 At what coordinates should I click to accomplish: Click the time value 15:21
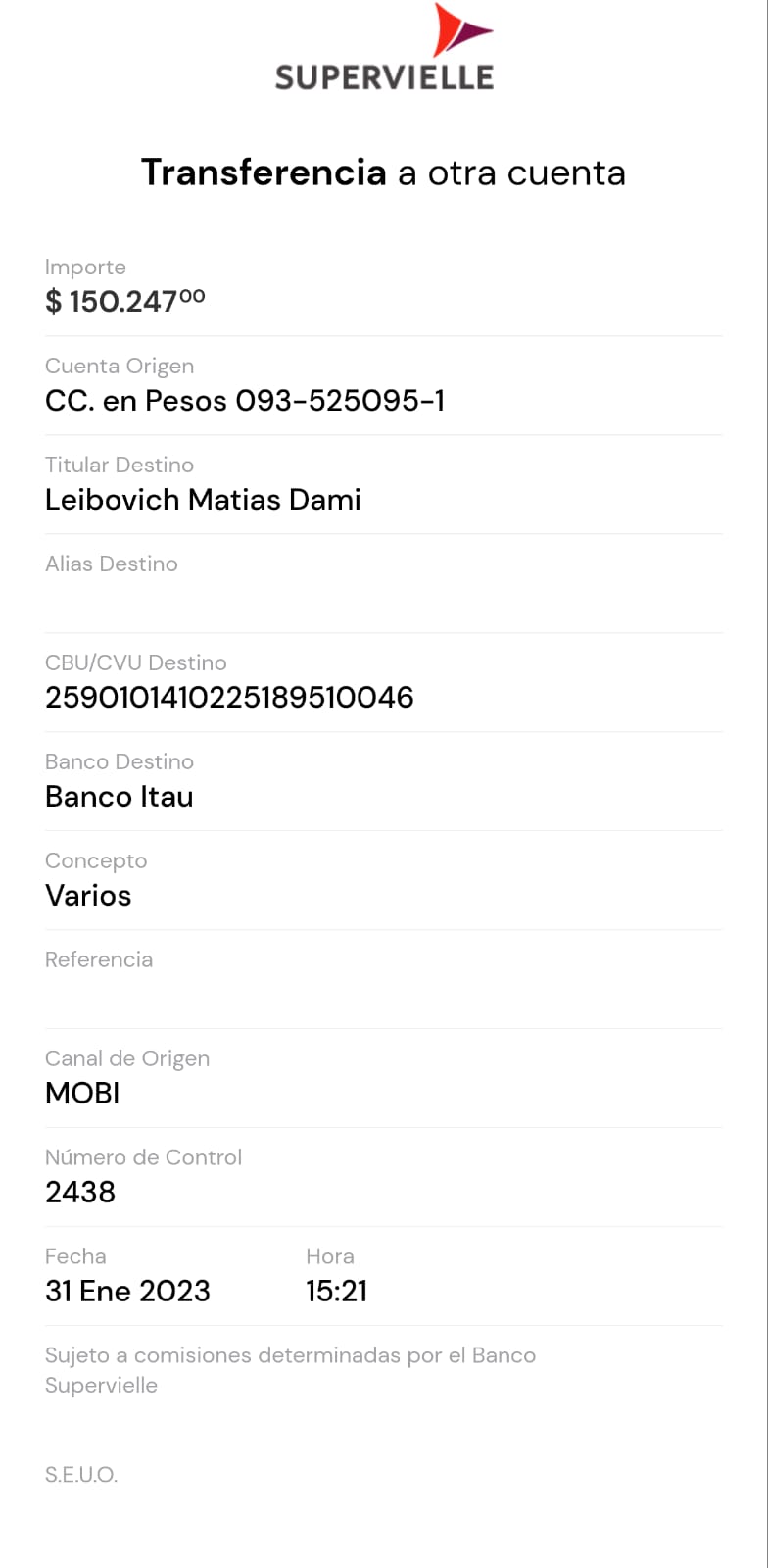[336, 1292]
